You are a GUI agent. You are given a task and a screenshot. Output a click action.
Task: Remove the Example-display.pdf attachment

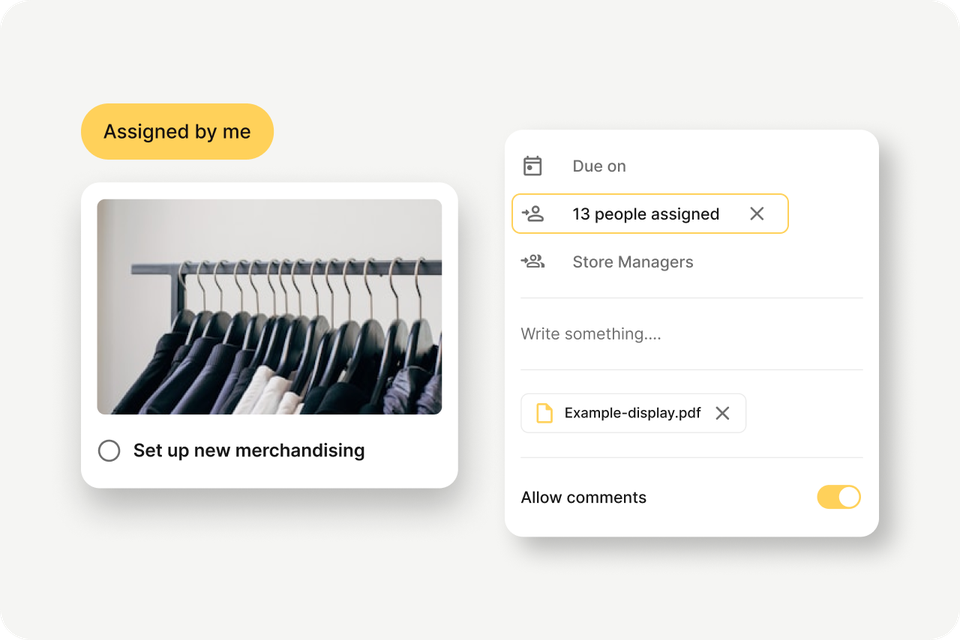722,413
